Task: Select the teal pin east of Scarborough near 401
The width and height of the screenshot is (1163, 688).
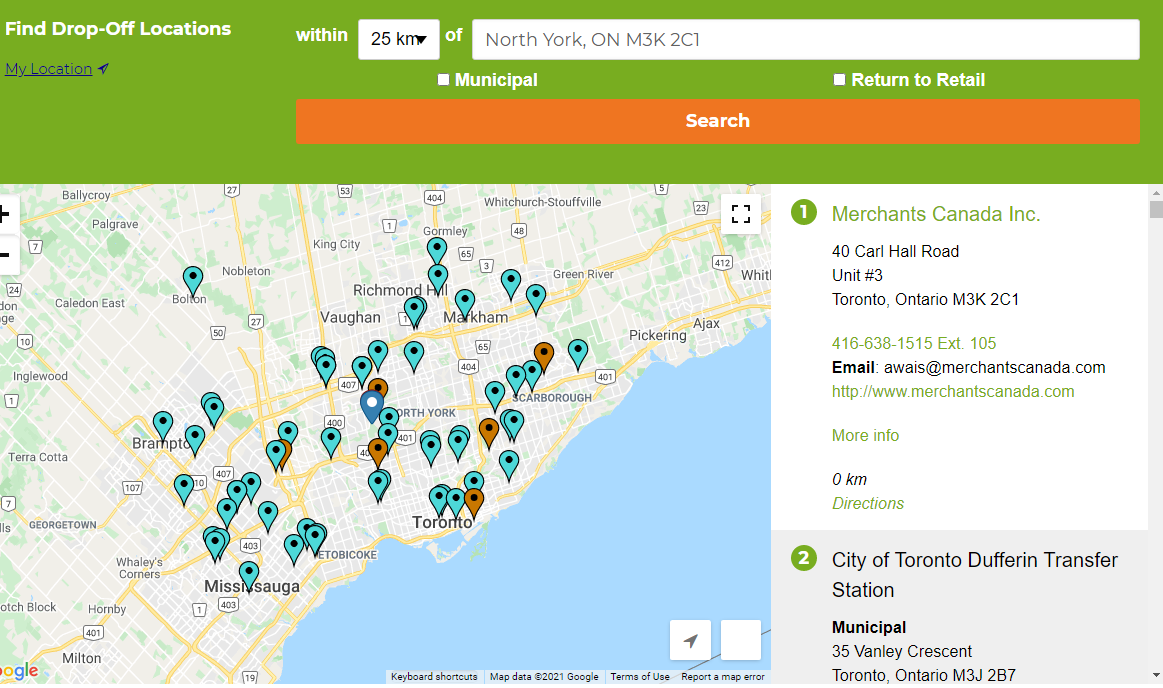Action: pos(578,354)
